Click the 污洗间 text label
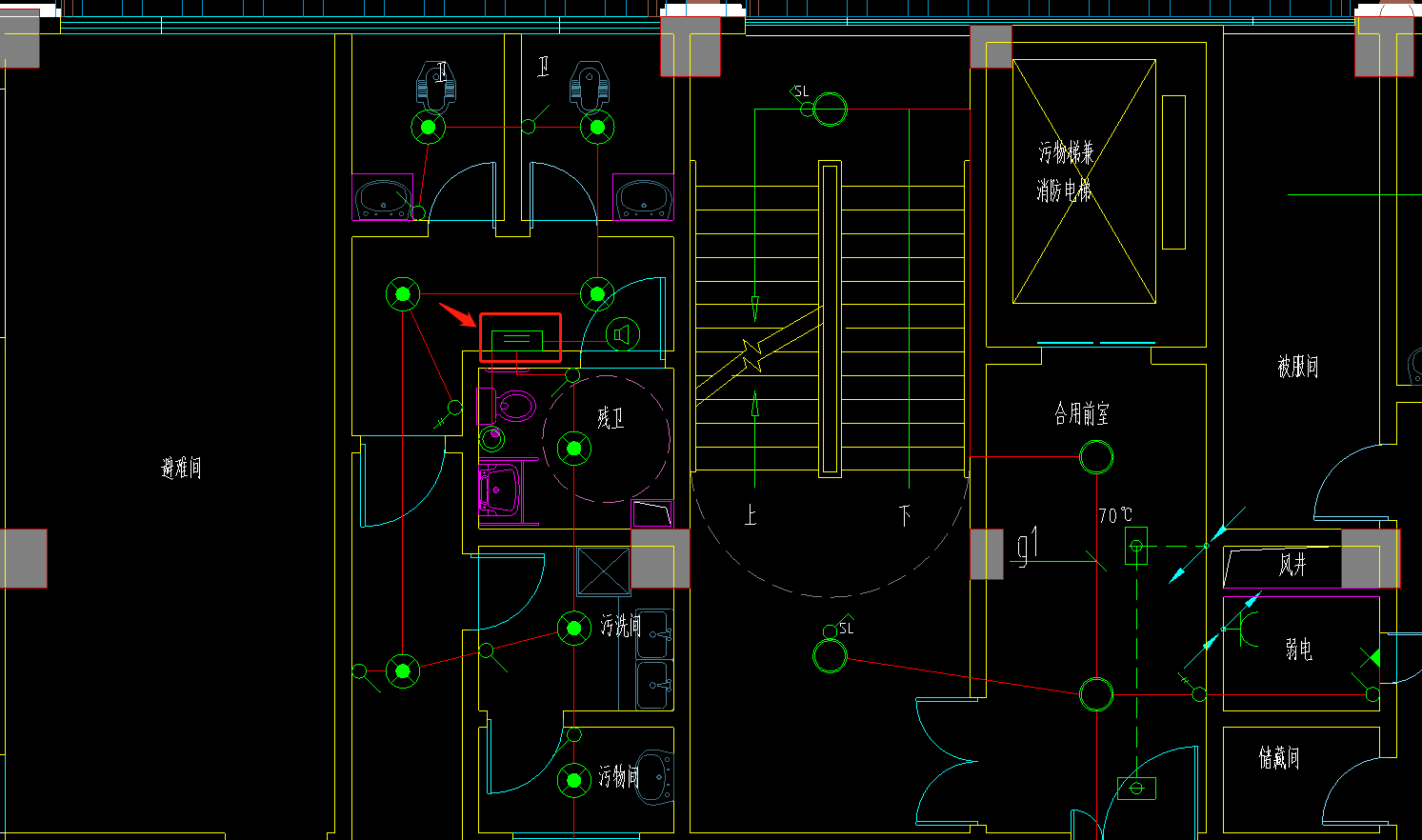Image resolution: width=1422 pixels, height=840 pixels. coord(620,626)
